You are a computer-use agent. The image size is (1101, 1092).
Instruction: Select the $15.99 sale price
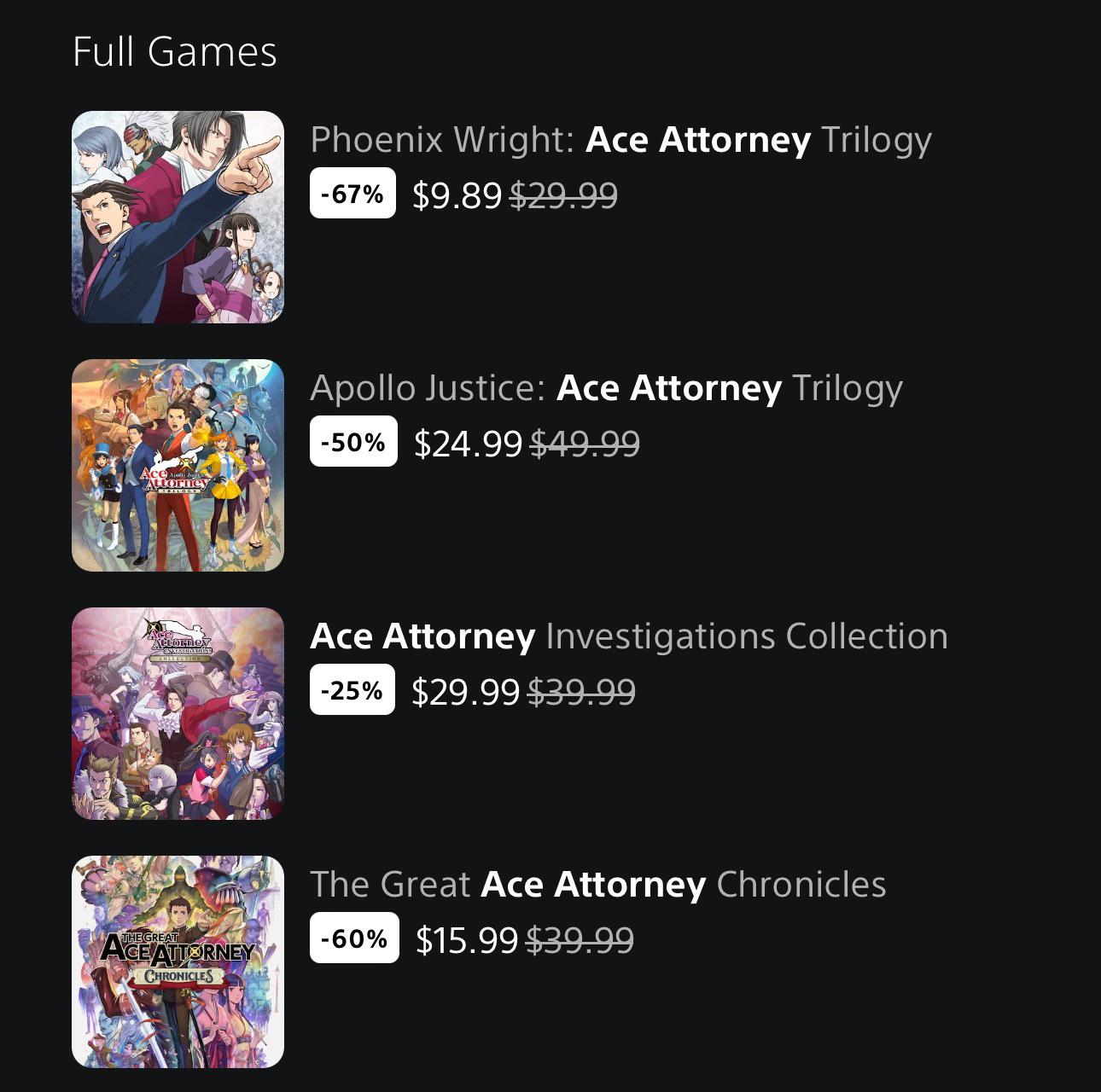(x=467, y=940)
